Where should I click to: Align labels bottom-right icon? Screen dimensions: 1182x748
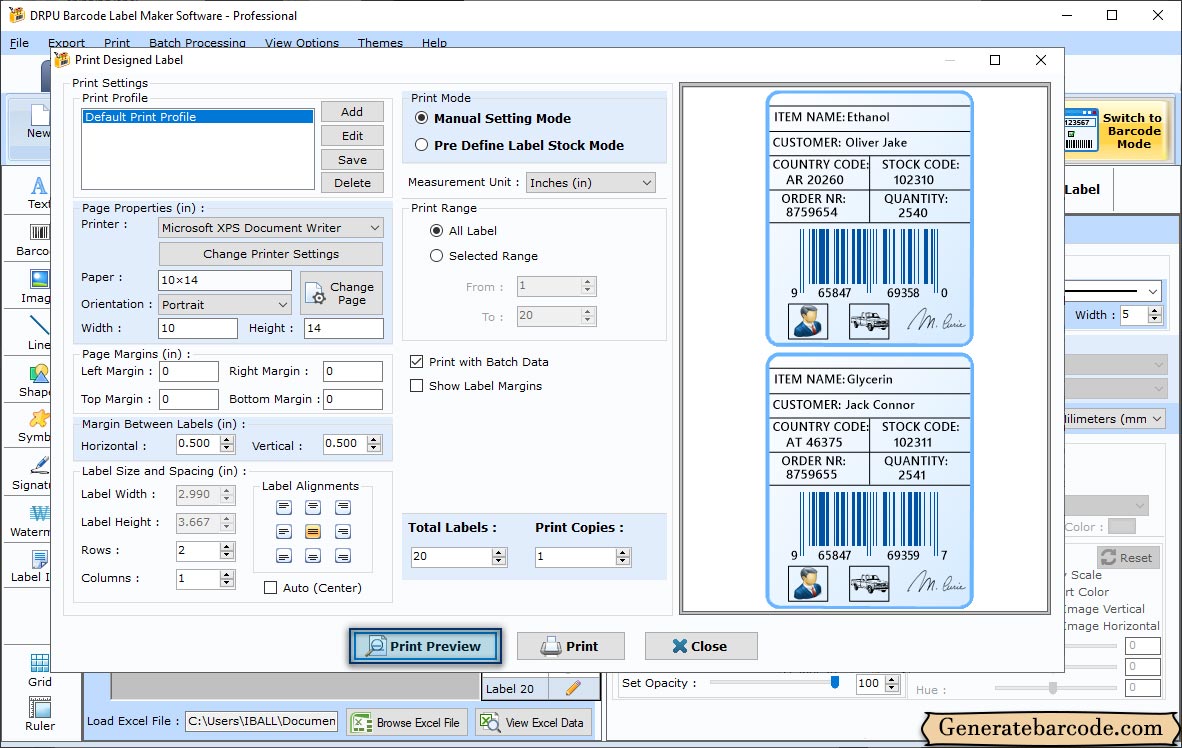tap(343, 556)
